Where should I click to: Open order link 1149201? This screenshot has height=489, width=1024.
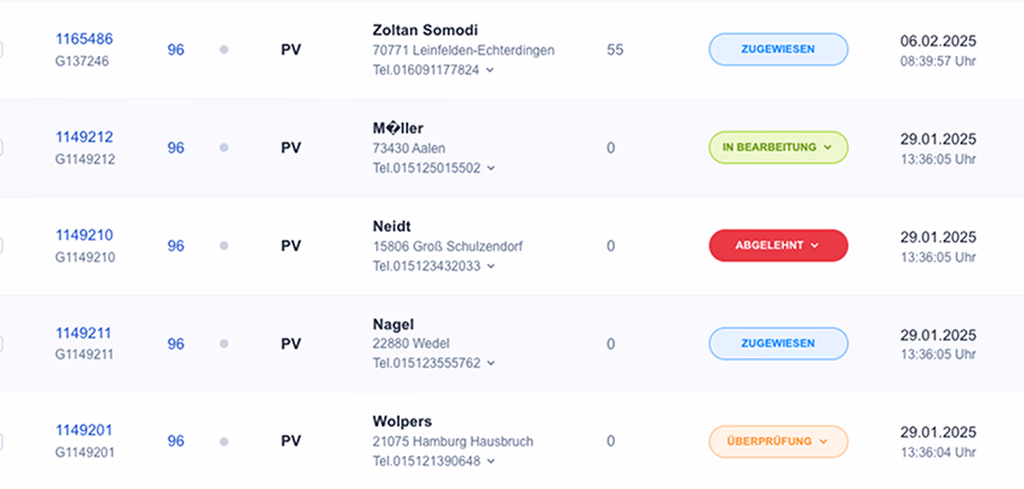click(84, 430)
